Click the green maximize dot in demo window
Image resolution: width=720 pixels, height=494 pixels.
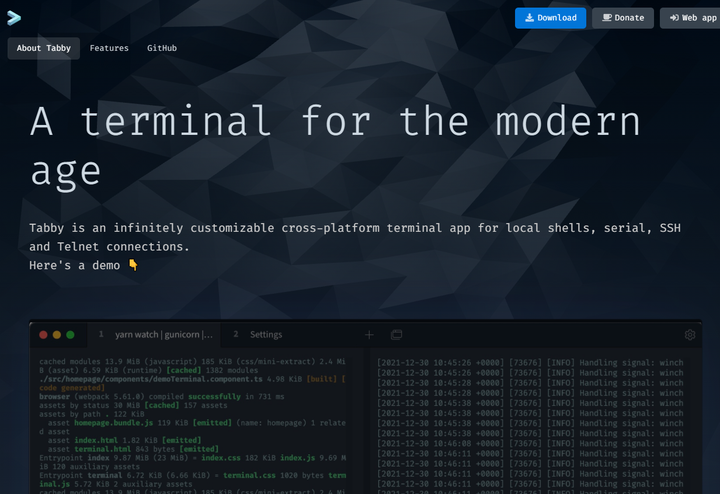[70, 335]
